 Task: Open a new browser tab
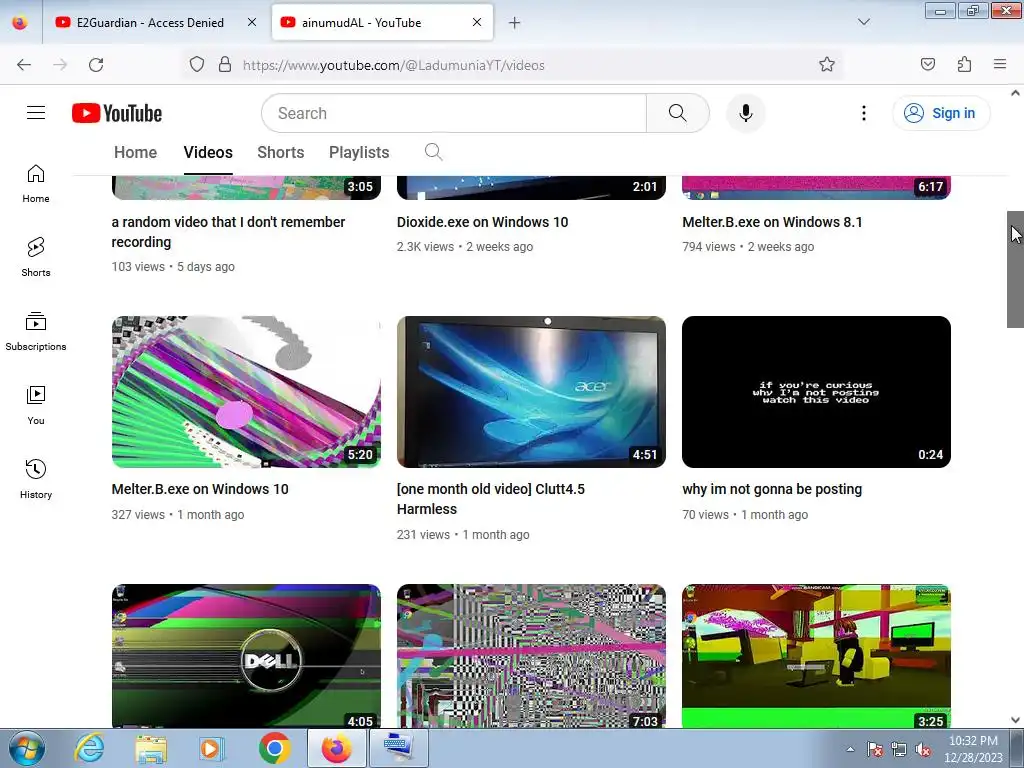tap(515, 23)
